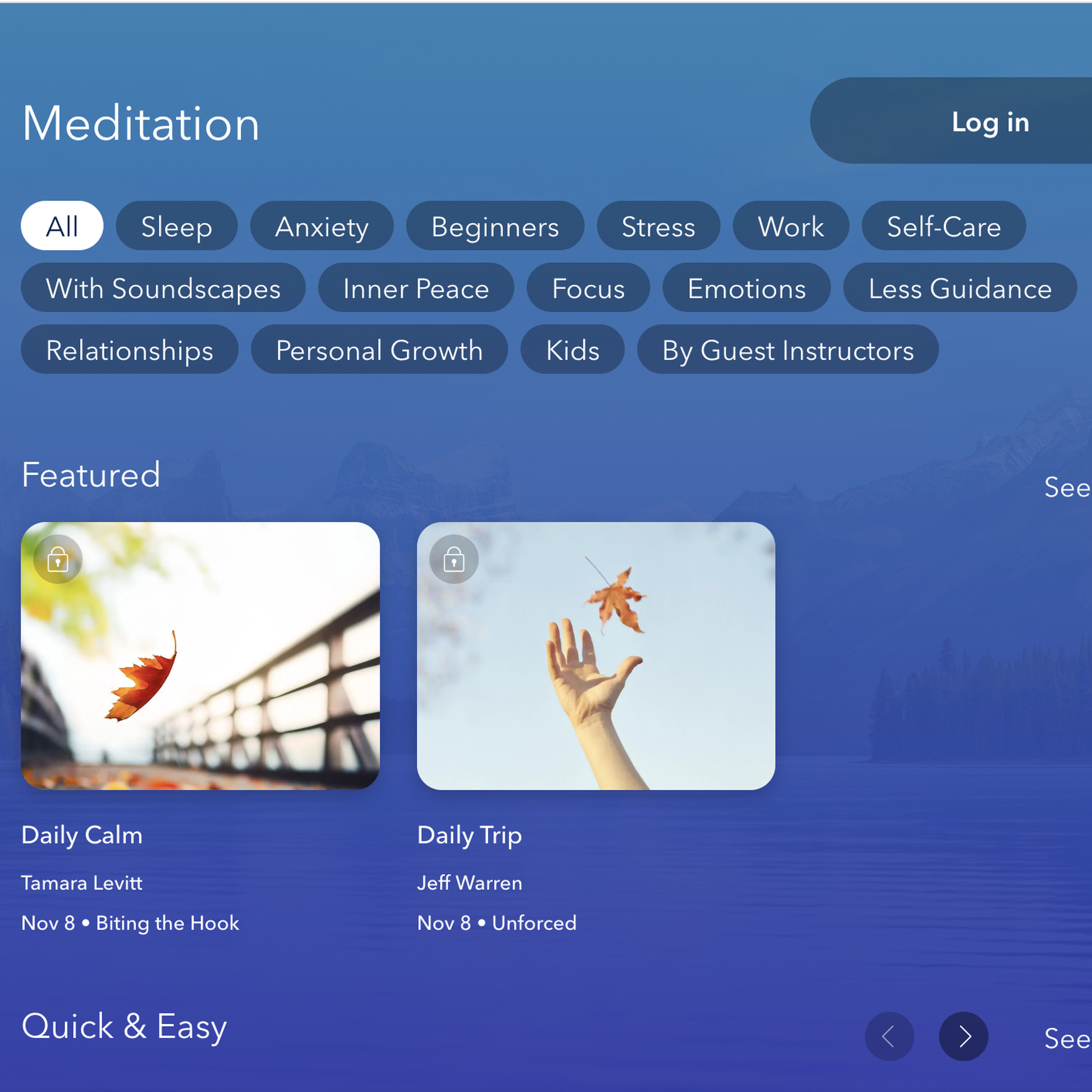The width and height of the screenshot is (1092, 1092).
Task: Select the Self-Care category filter
Action: tap(943, 226)
